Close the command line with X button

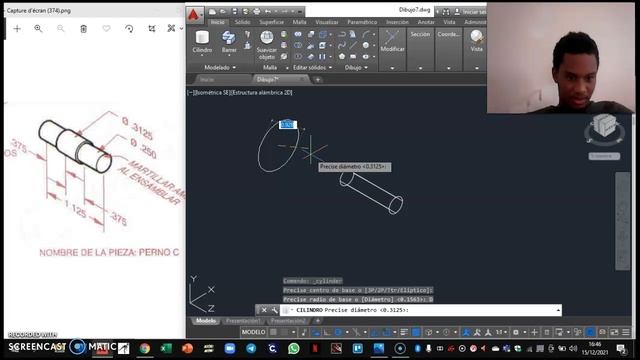click(264, 310)
